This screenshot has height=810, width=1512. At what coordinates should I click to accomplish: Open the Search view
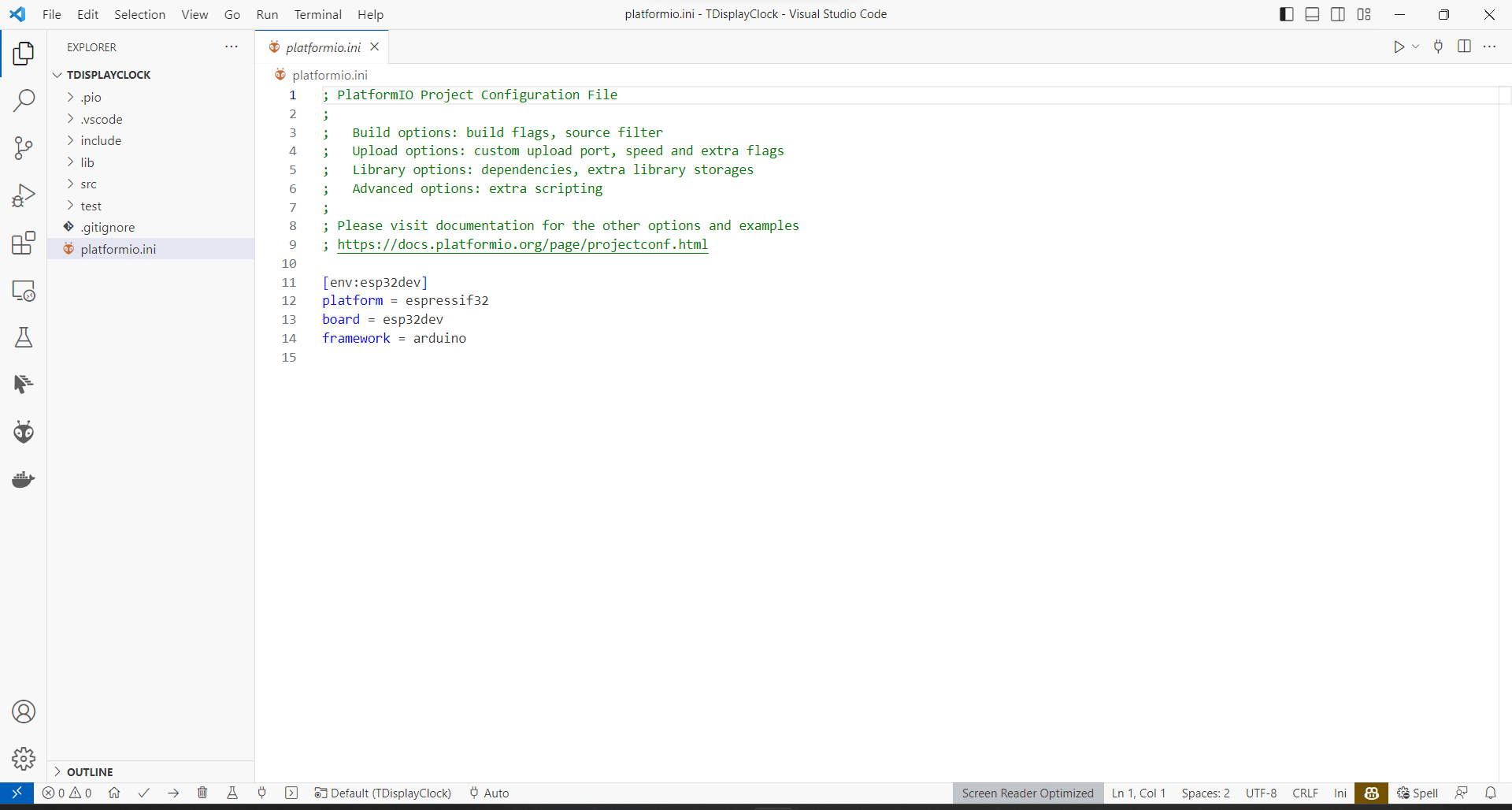coord(24,101)
